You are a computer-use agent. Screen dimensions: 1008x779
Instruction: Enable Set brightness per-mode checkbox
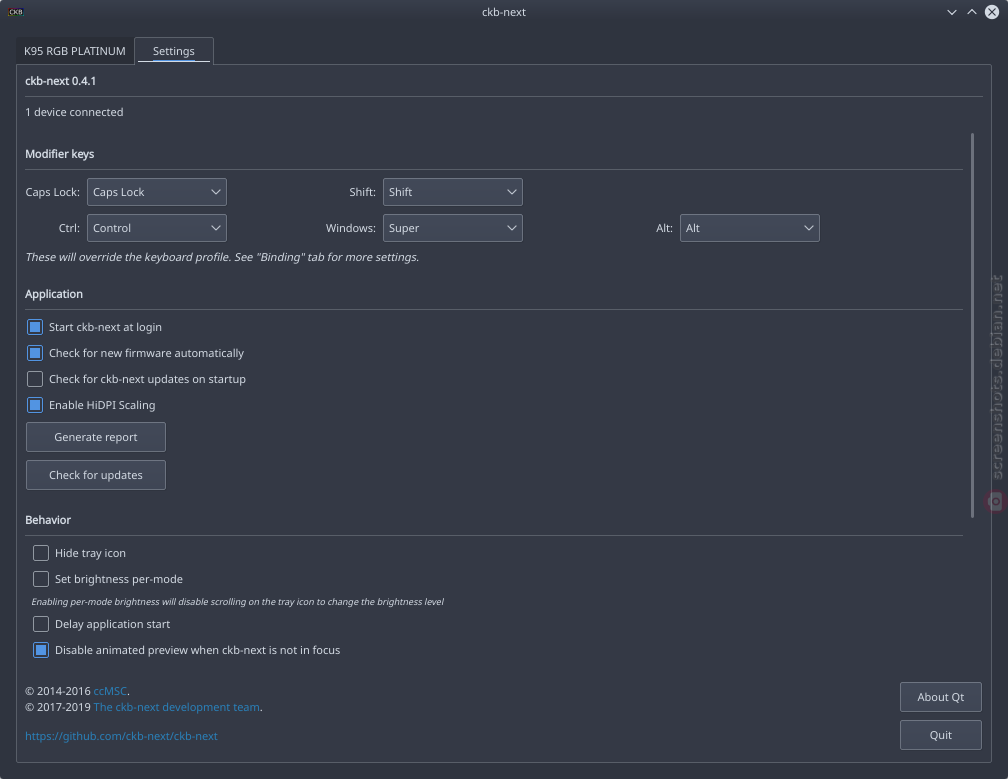click(40, 579)
